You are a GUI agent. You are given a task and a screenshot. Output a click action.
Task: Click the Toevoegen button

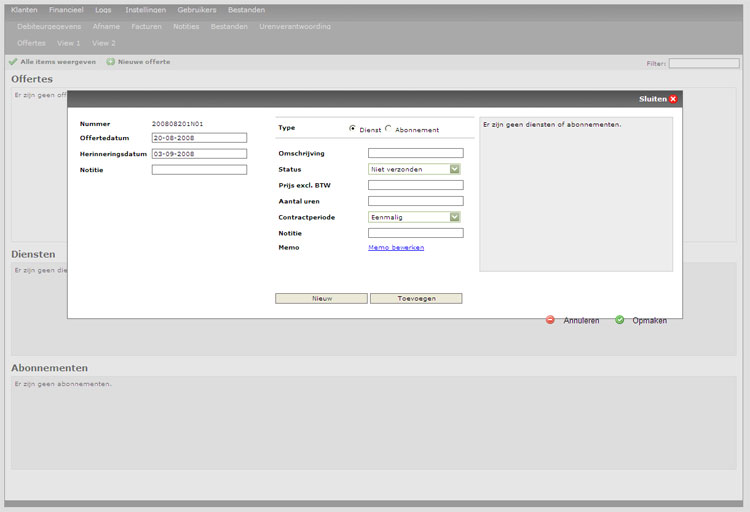click(416, 299)
